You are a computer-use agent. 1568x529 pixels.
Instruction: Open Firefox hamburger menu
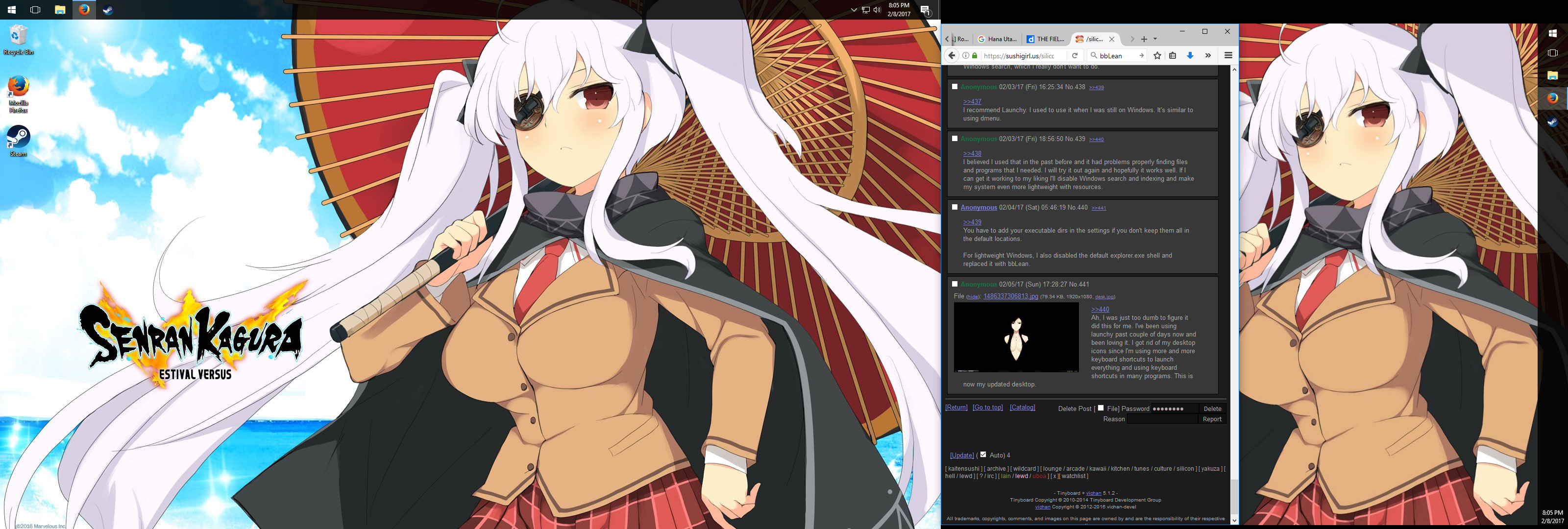coord(1228,55)
